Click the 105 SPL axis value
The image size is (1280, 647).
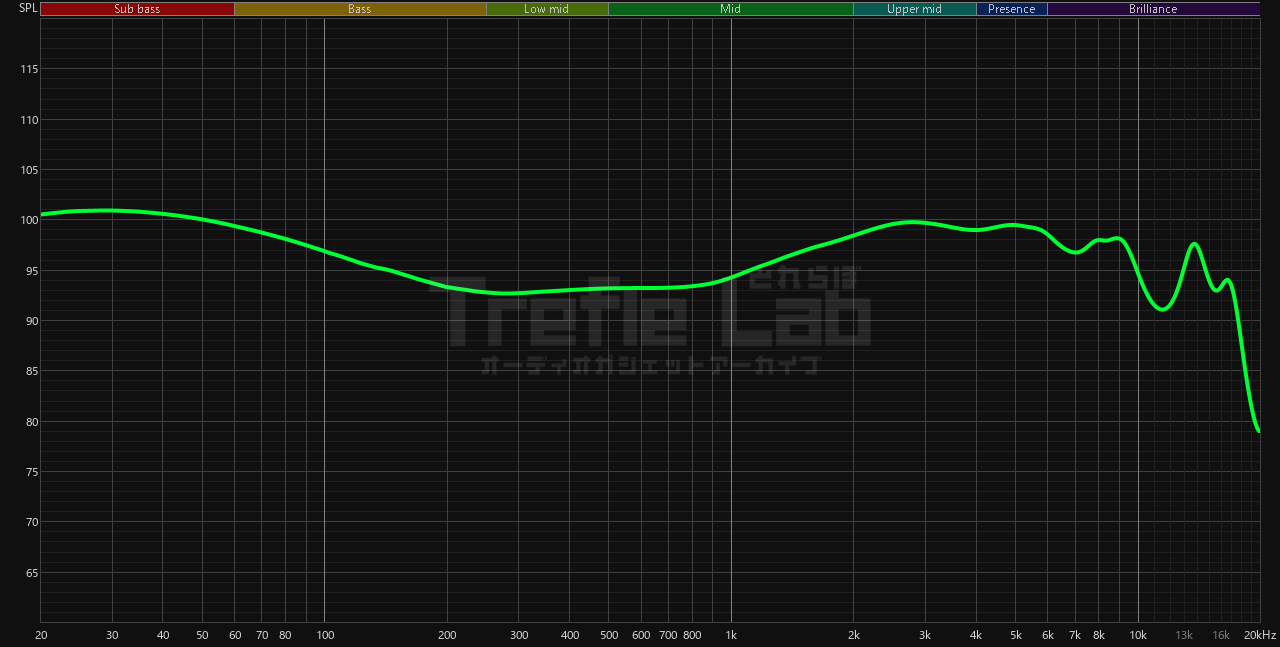(x=28, y=170)
